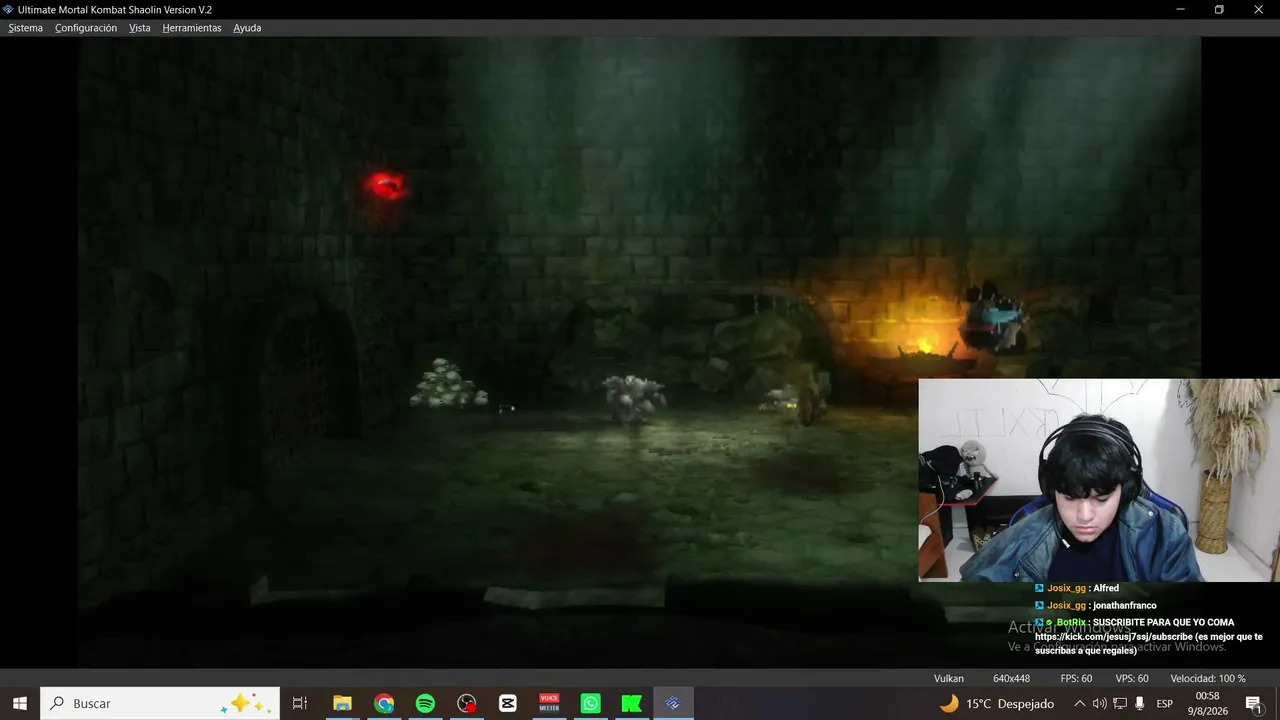The image size is (1280, 720).
Task: Click the streamer webcam overlay
Action: [x=1099, y=480]
